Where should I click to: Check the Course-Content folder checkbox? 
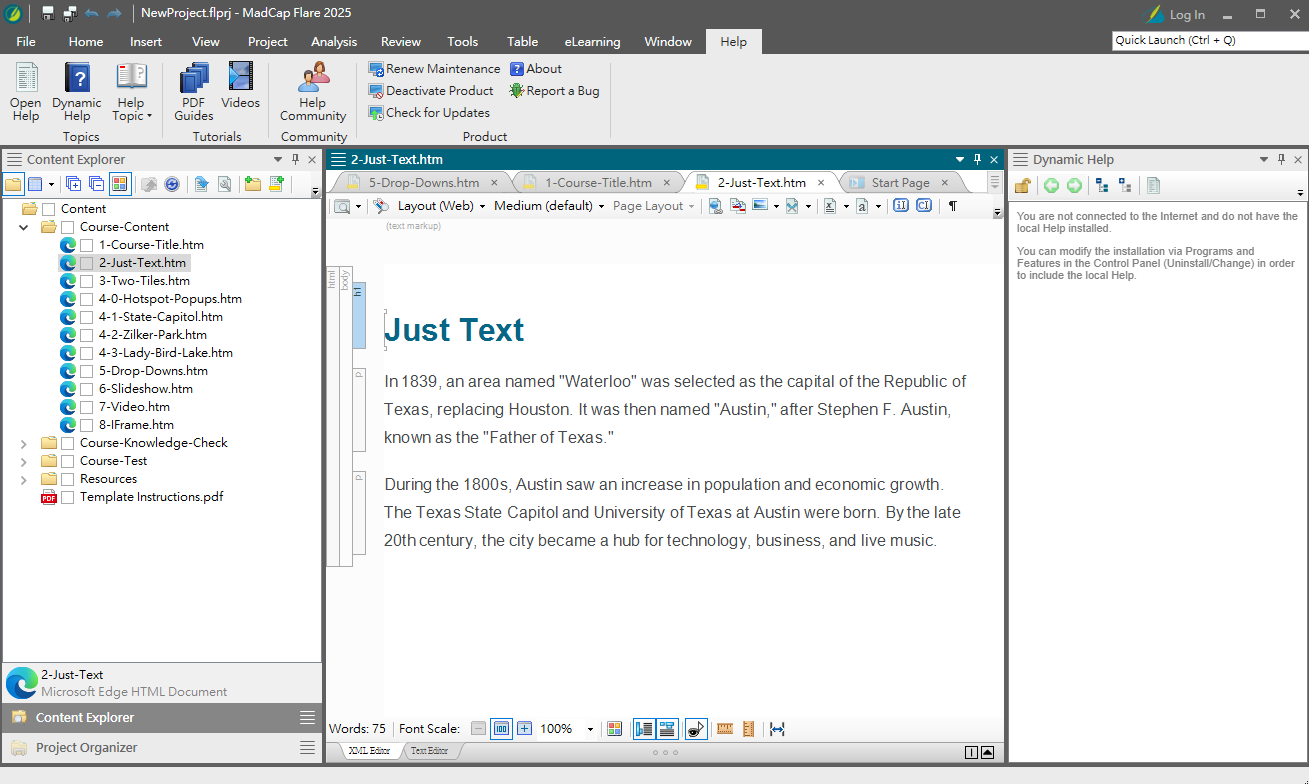(x=68, y=227)
